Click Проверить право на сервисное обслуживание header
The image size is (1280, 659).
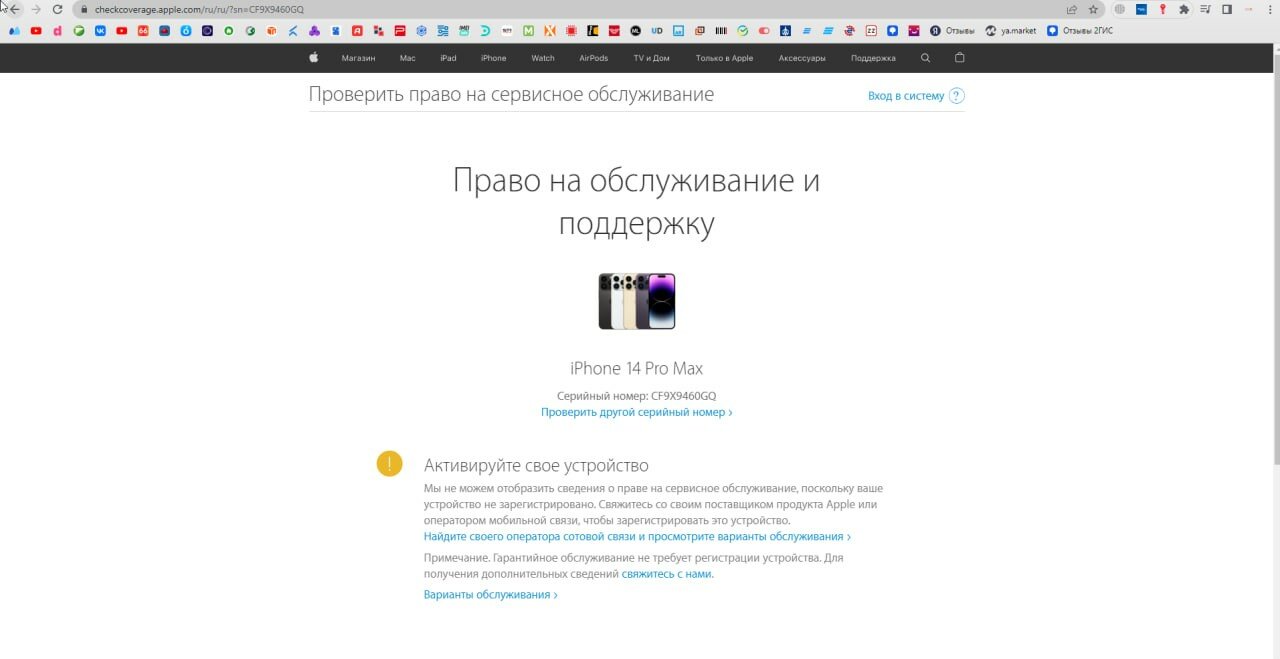tap(511, 95)
